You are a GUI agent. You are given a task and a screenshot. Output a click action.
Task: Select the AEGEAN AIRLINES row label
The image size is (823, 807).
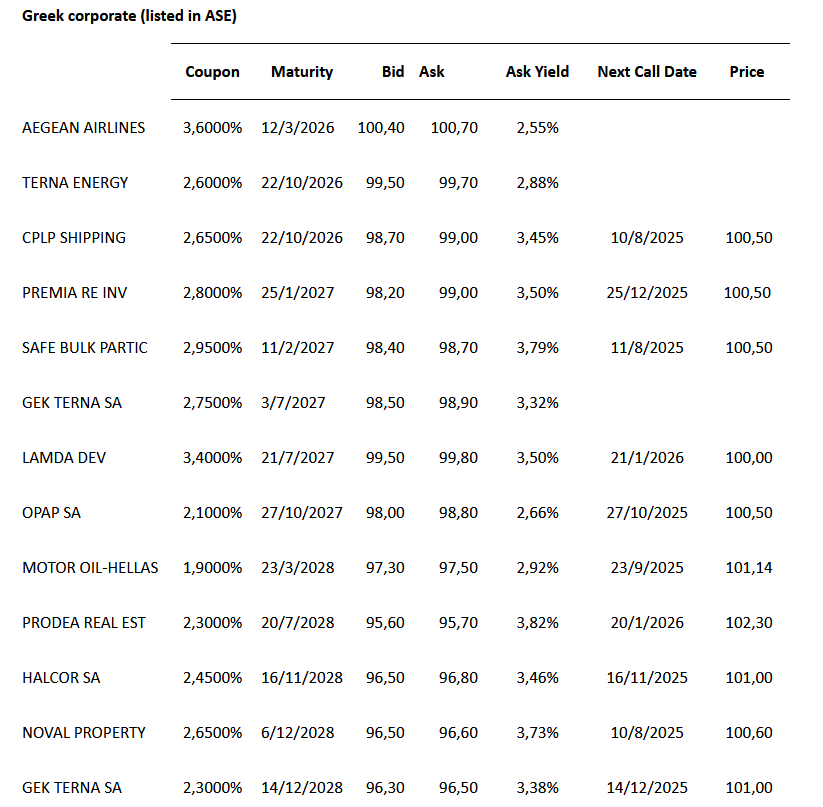[83, 128]
